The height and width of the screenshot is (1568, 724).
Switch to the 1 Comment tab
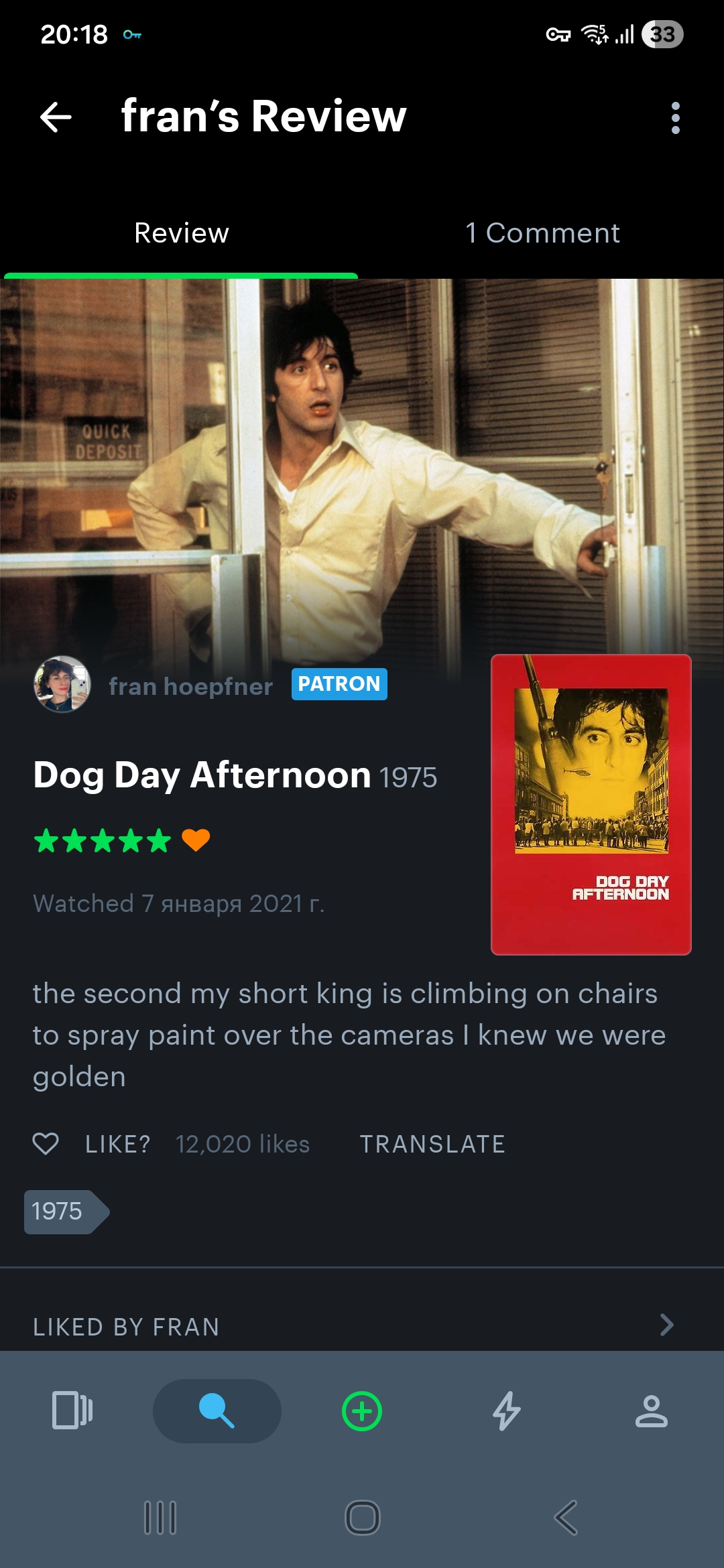[542, 233]
